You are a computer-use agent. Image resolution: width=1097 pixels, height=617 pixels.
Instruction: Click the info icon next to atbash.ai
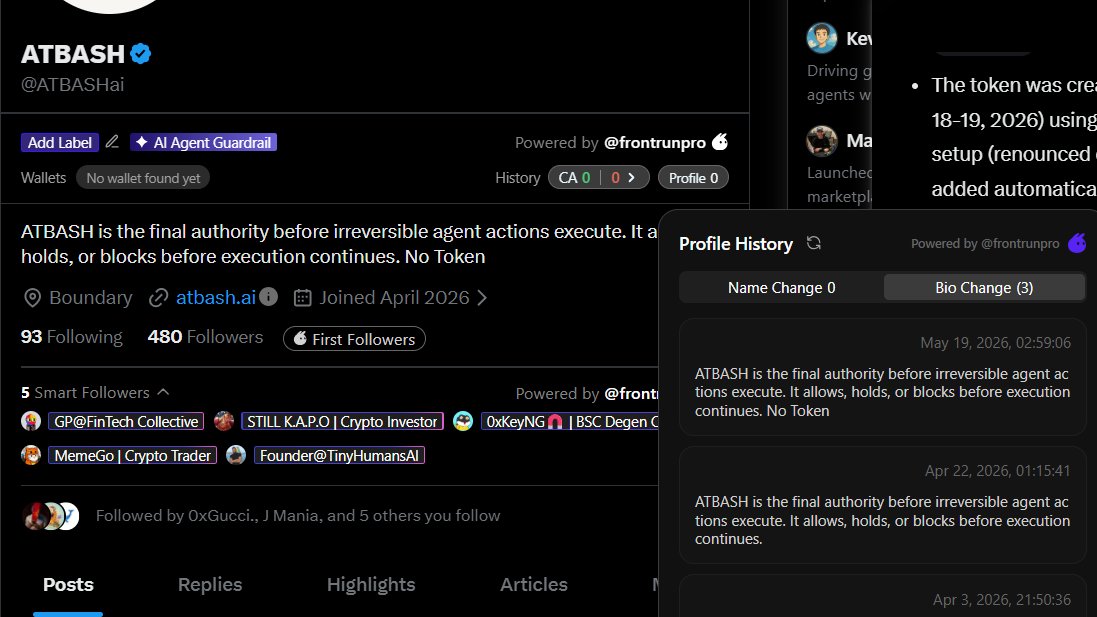[269, 297]
